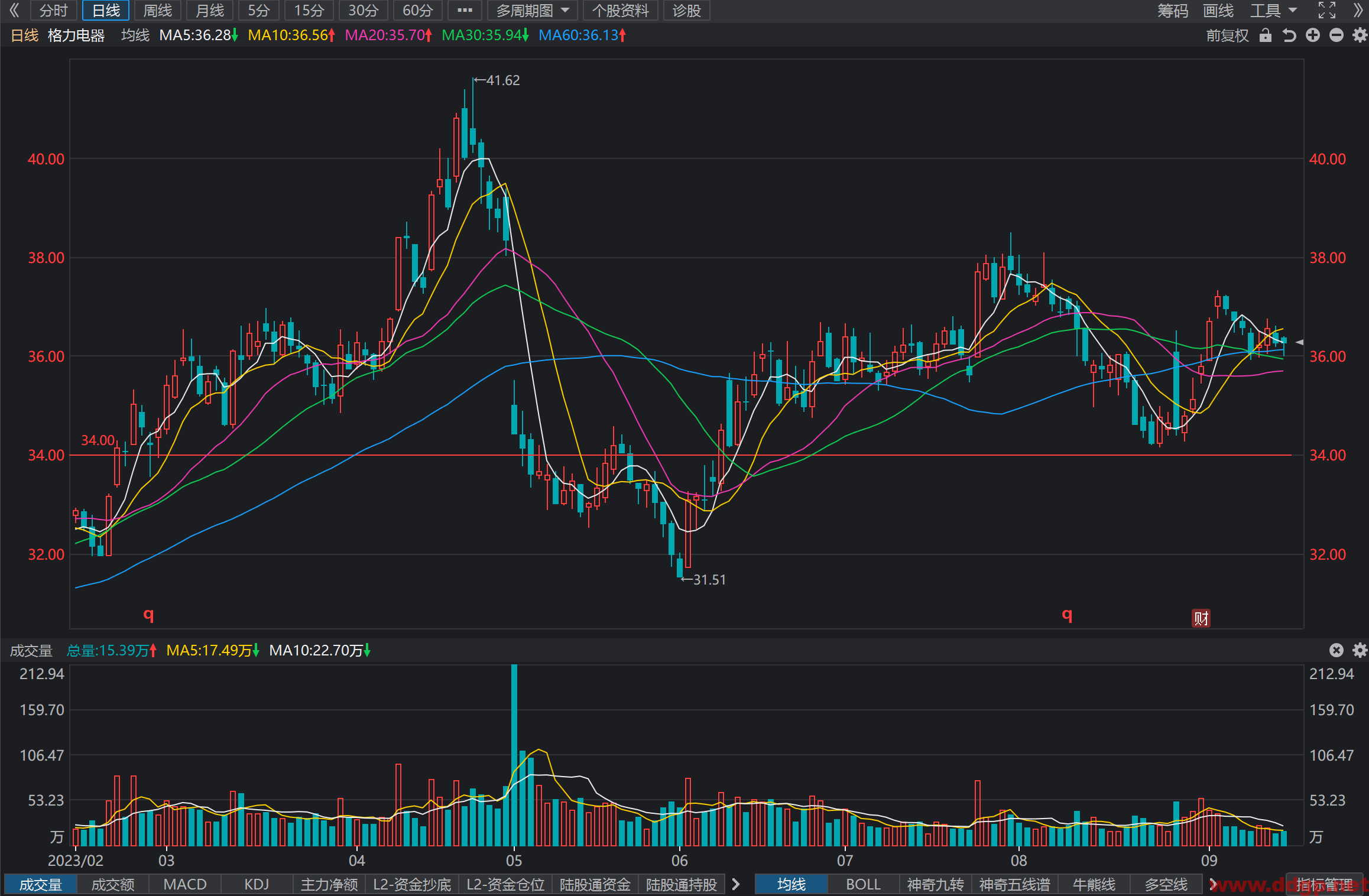Image resolution: width=1369 pixels, height=896 pixels.
Task: Select the BOLL overlay tab
Action: [863, 884]
